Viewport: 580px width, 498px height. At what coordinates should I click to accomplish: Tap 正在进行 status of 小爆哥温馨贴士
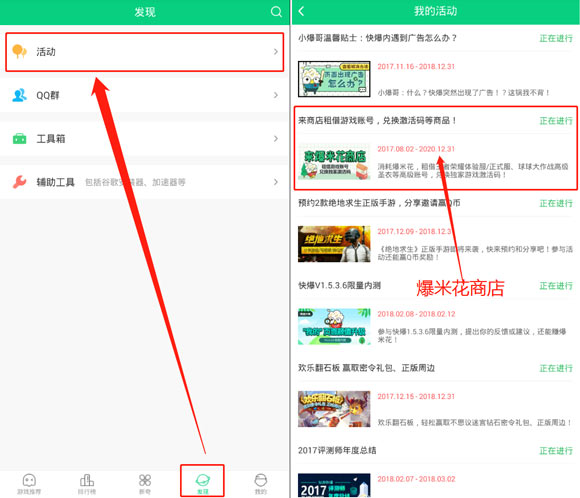pos(556,38)
